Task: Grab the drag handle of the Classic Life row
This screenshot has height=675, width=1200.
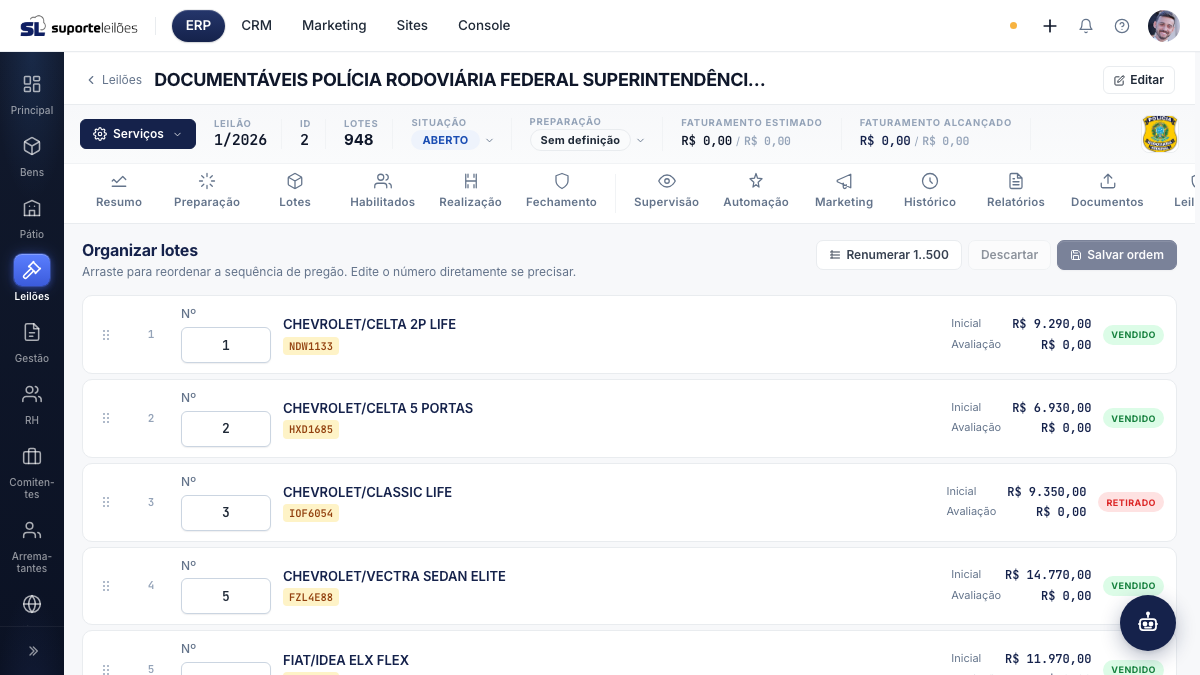Action: pos(106,502)
